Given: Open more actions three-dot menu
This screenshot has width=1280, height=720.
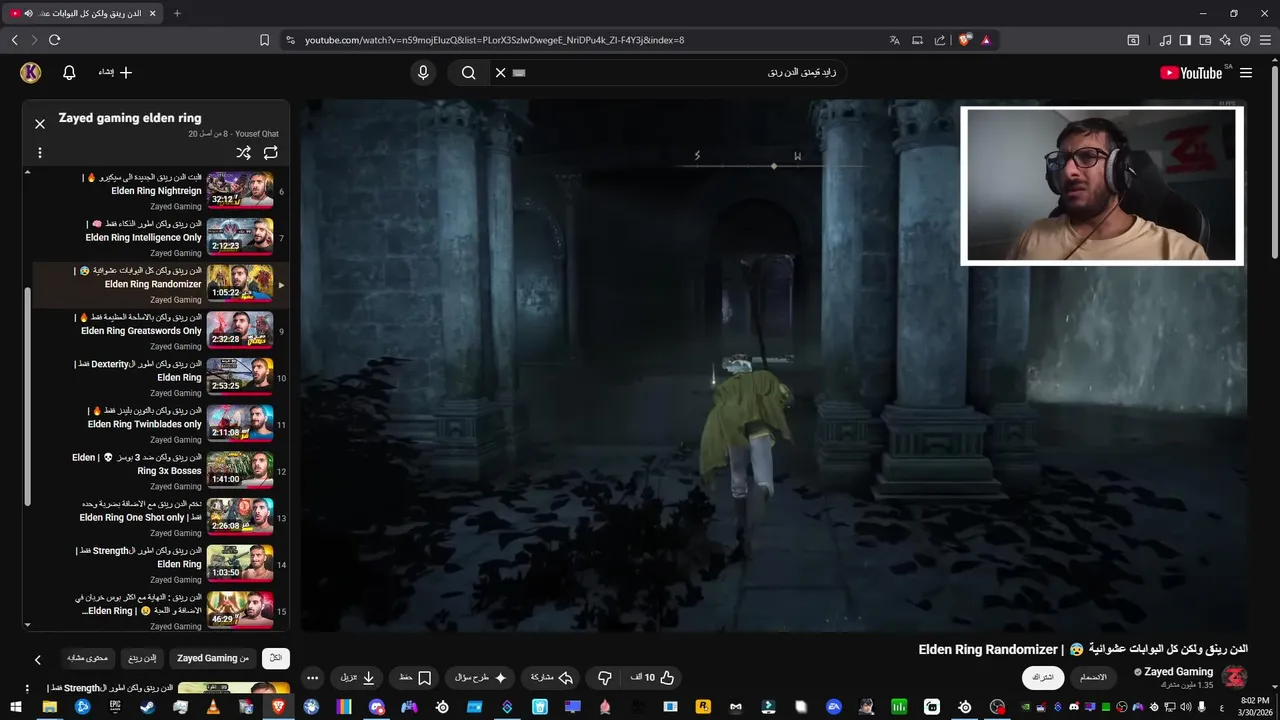Looking at the screenshot, I should coord(312,677).
